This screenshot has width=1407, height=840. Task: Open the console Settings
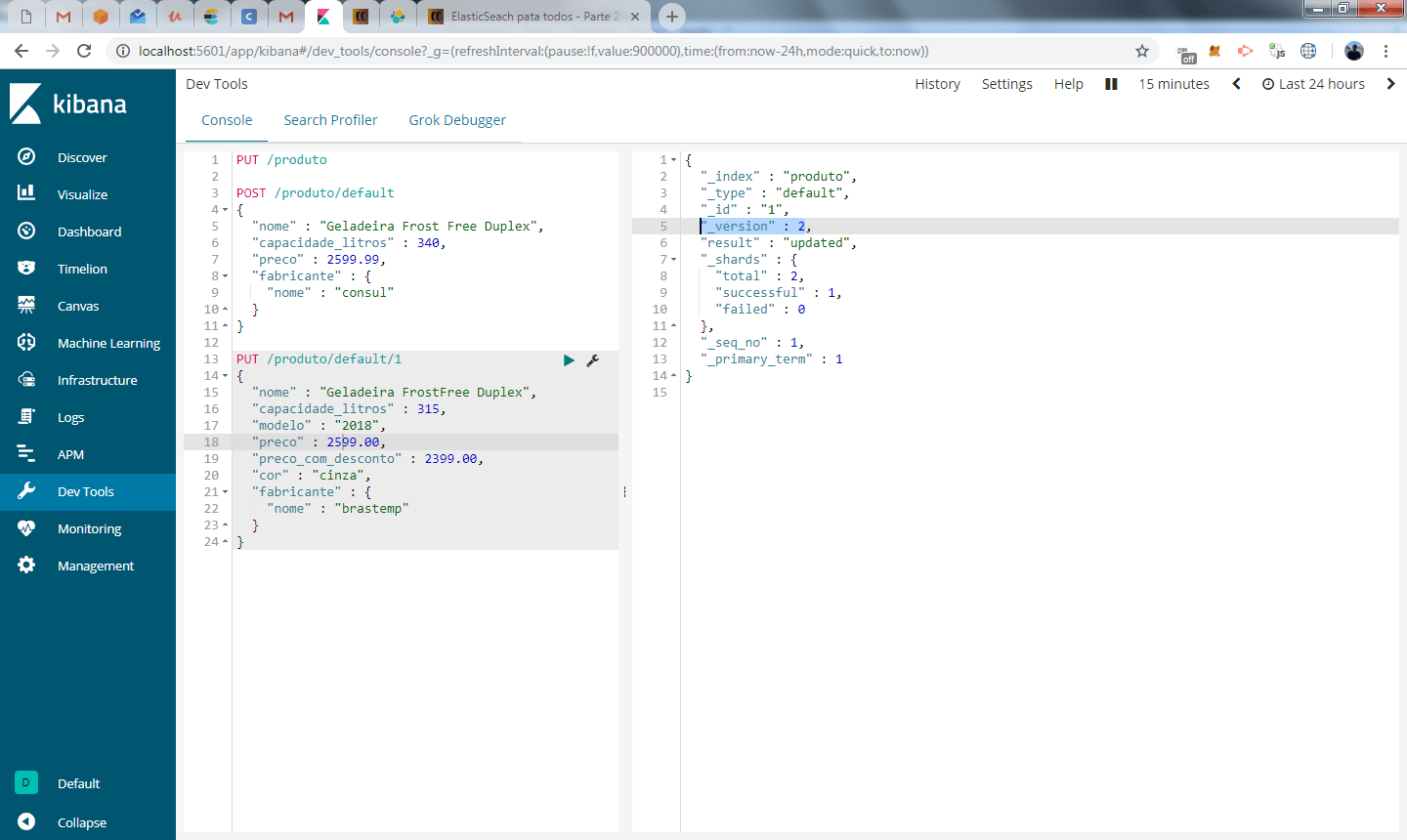(x=1006, y=84)
